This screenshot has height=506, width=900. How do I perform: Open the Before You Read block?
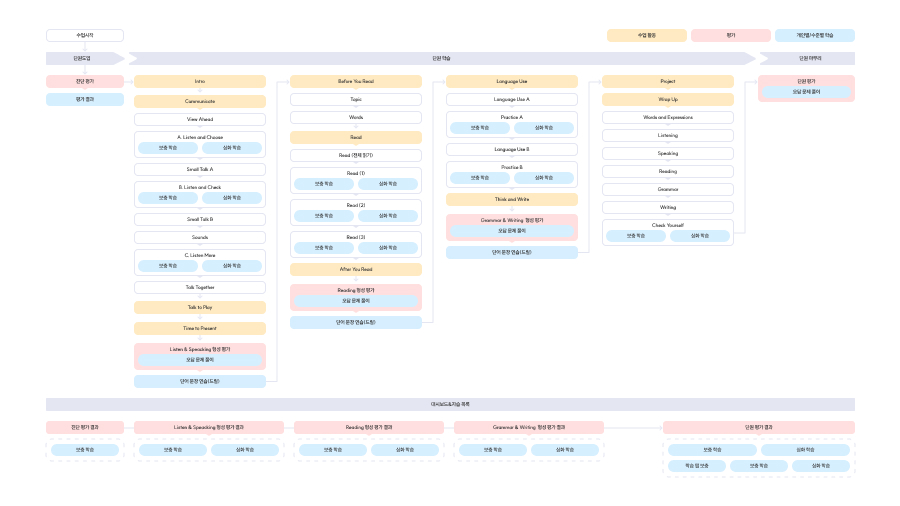356,81
